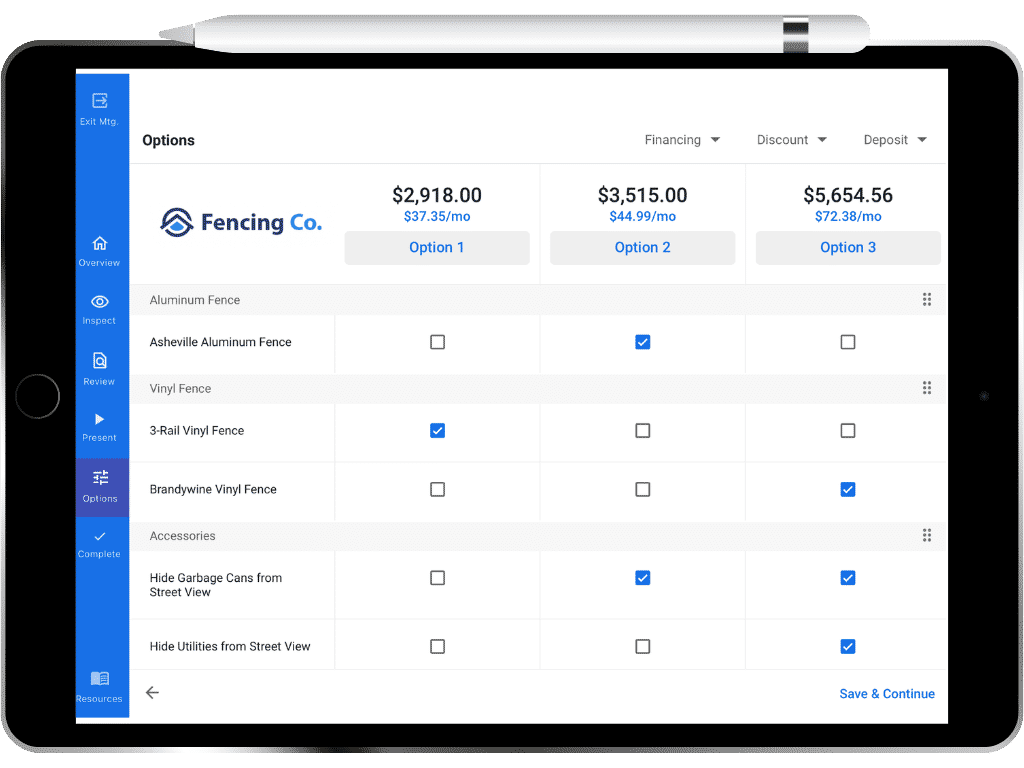Click the $72.38/mo financing link

point(848,217)
